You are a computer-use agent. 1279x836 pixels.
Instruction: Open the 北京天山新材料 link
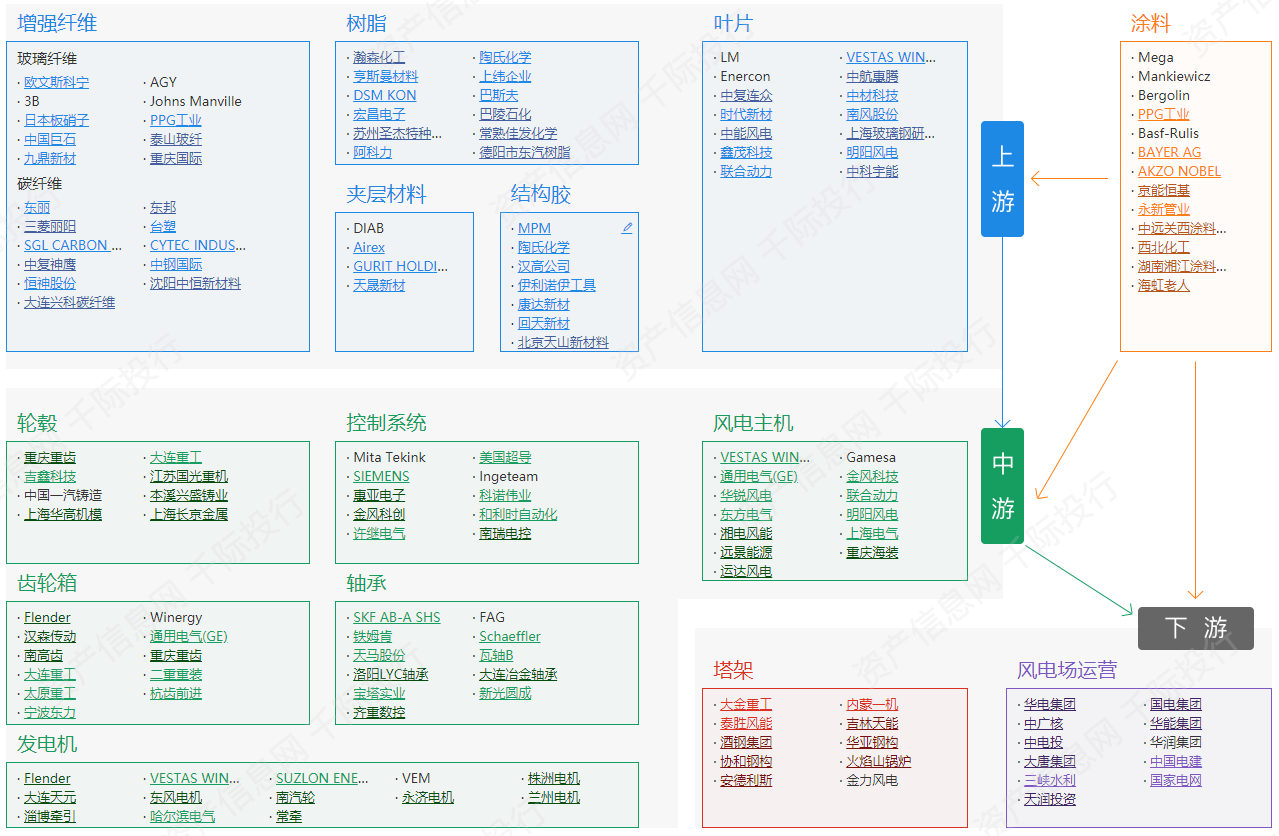(563, 342)
